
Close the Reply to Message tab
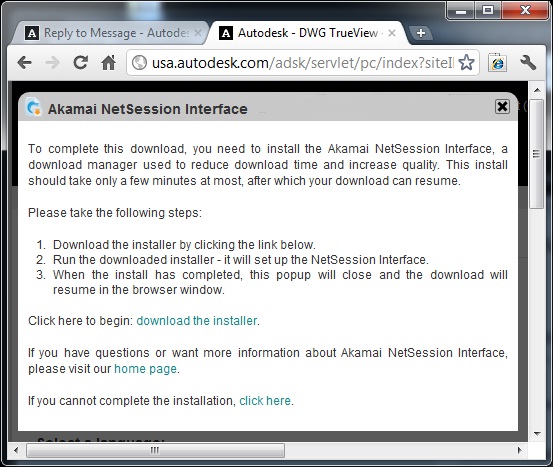click(x=198, y=33)
